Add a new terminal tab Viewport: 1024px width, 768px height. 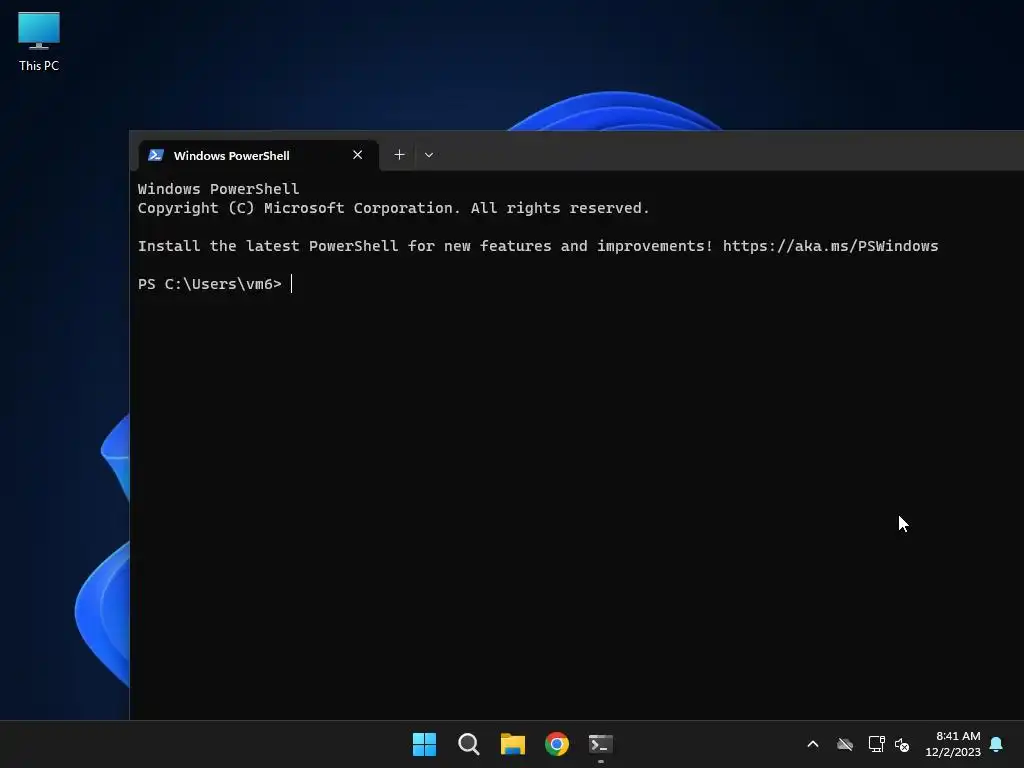[x=399, y=155]
